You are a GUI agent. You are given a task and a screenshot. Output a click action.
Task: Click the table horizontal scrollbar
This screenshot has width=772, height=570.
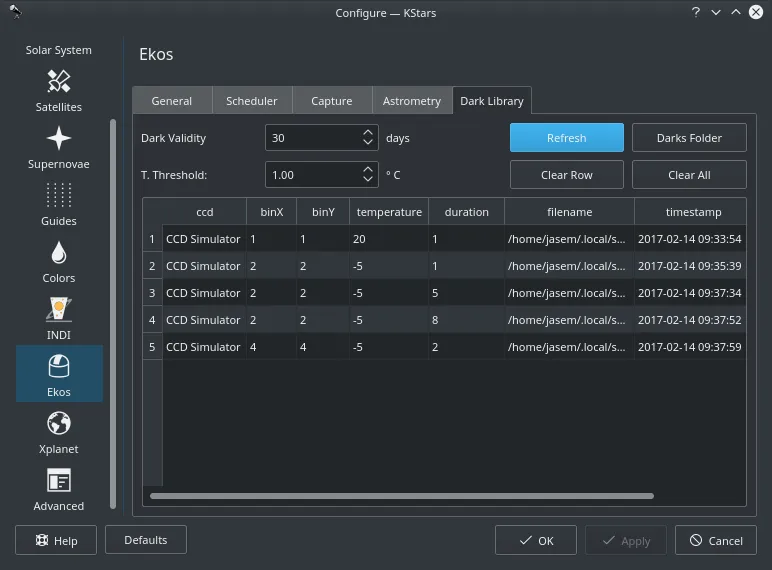coord(402,496)
